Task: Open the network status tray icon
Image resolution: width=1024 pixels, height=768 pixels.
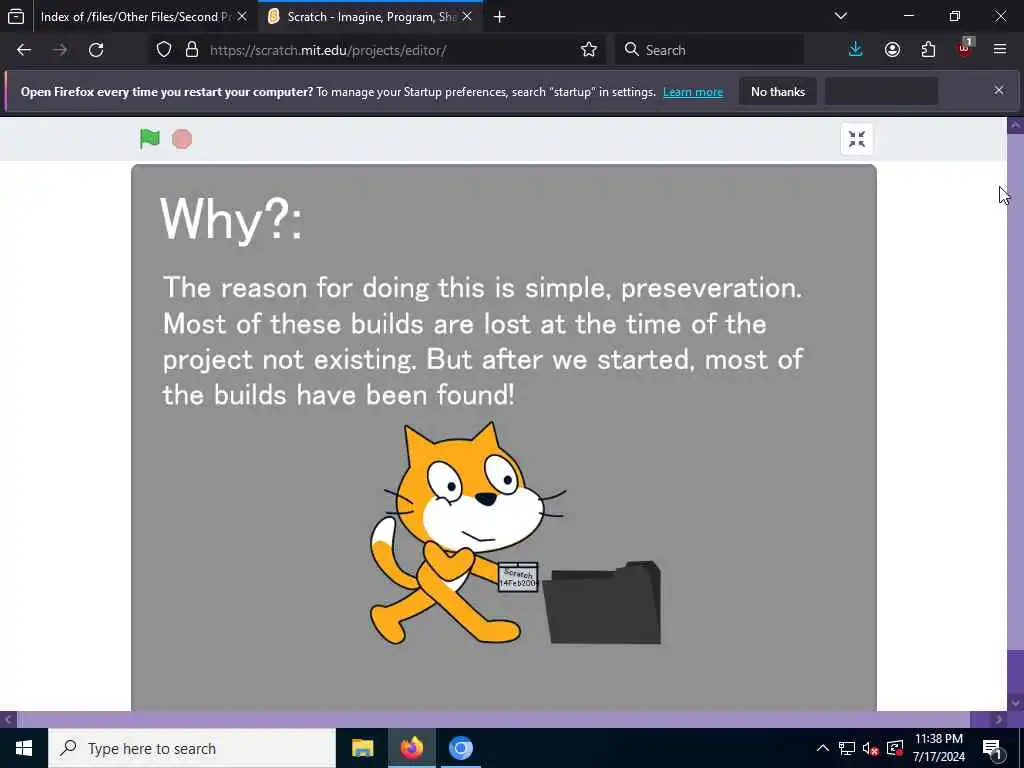Action: point(847,748)
